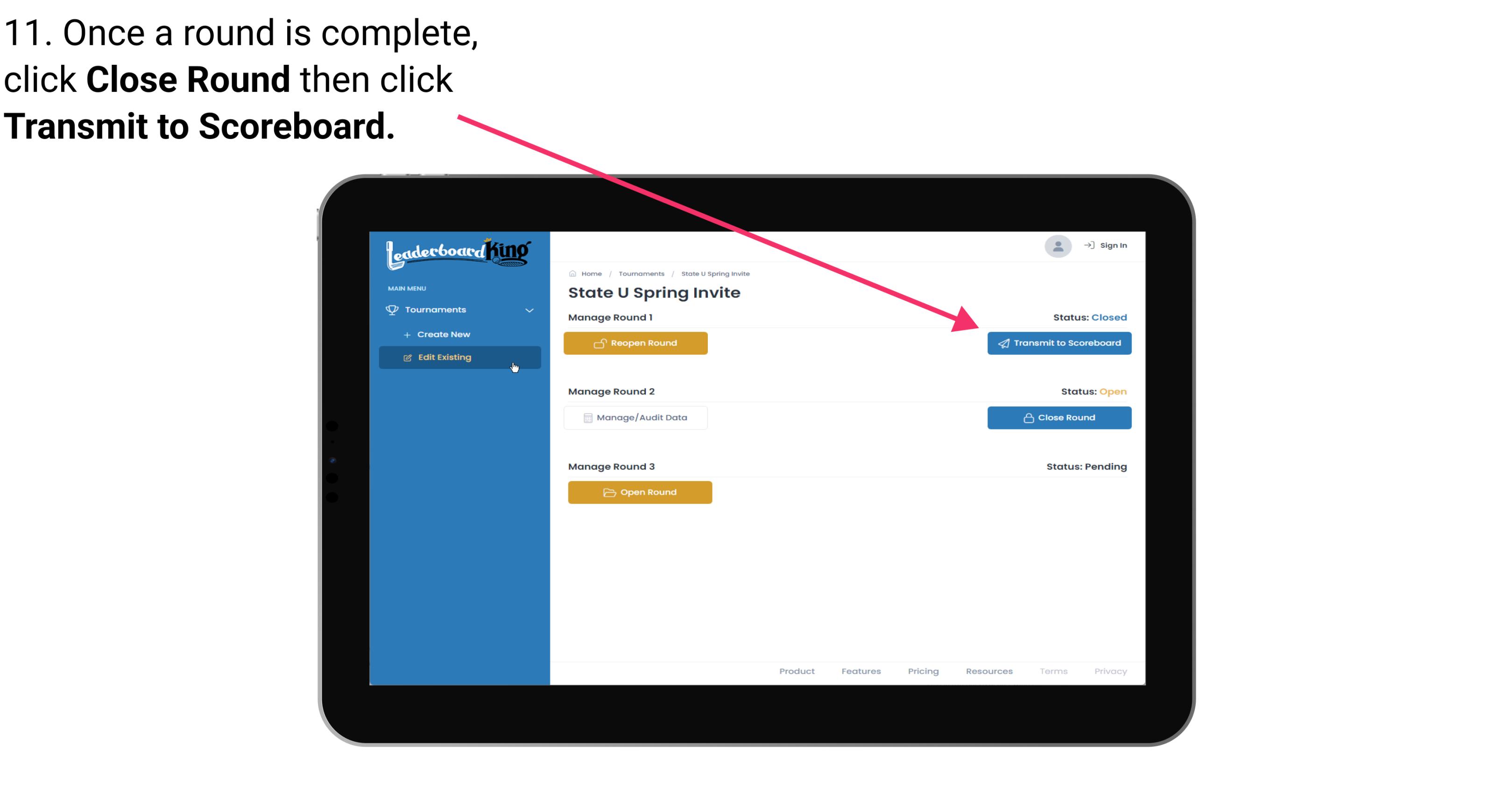Click the State U Spring Invite breadcrumb

point(716,274)
